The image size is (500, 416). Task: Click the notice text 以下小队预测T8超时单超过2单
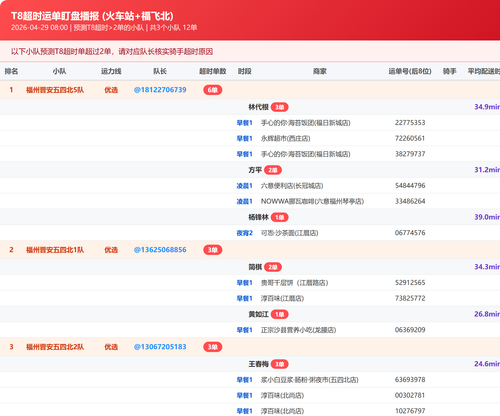pos(112,52)
